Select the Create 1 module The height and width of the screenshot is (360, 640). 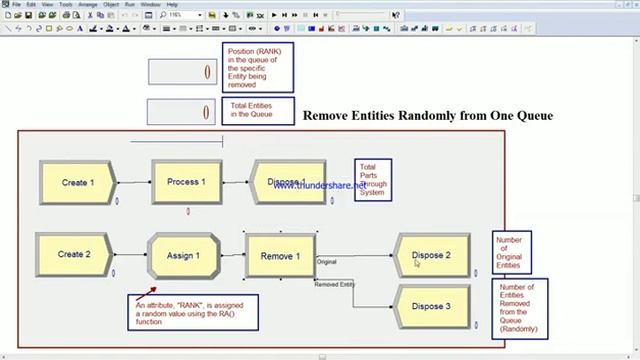[78, 182]
